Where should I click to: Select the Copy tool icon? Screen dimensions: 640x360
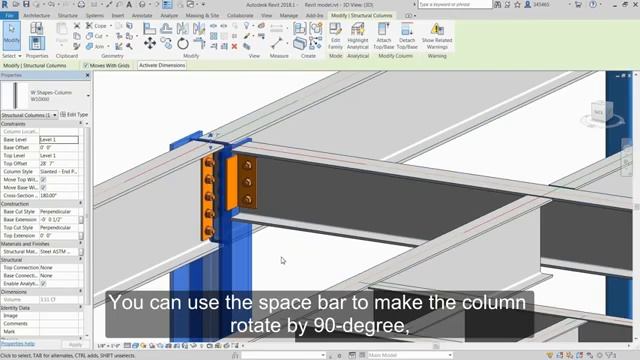pos(166,43)
